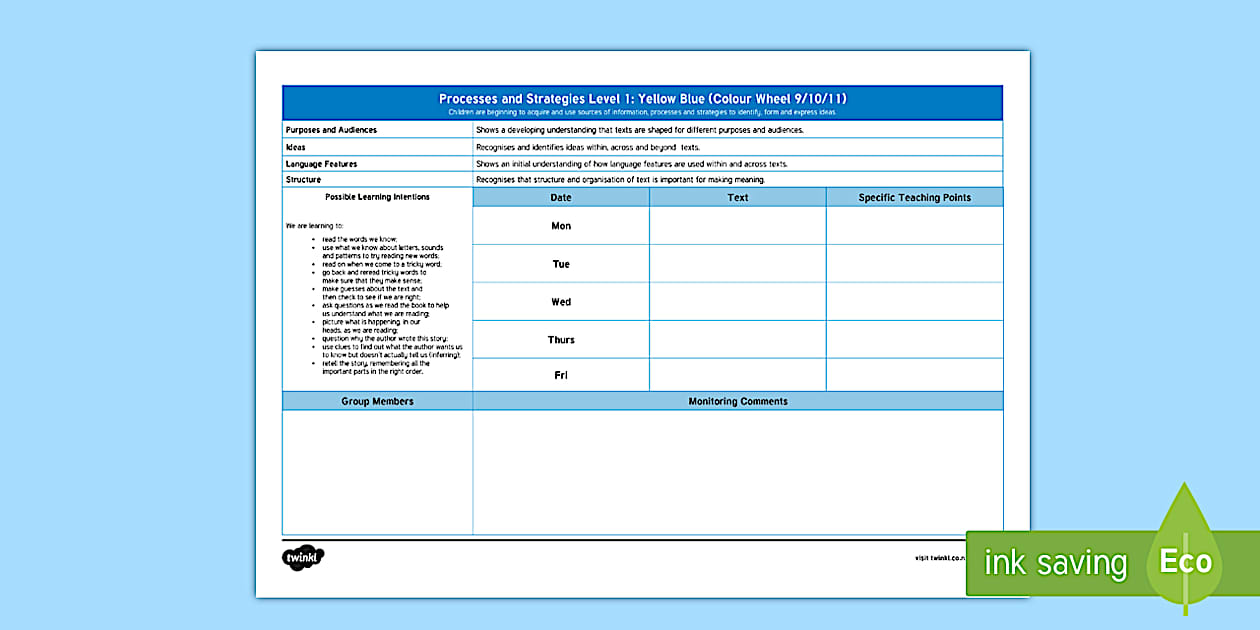The image size is (1260, 630).
Task: Select the Mon date cell
Action: click(561, 226)
